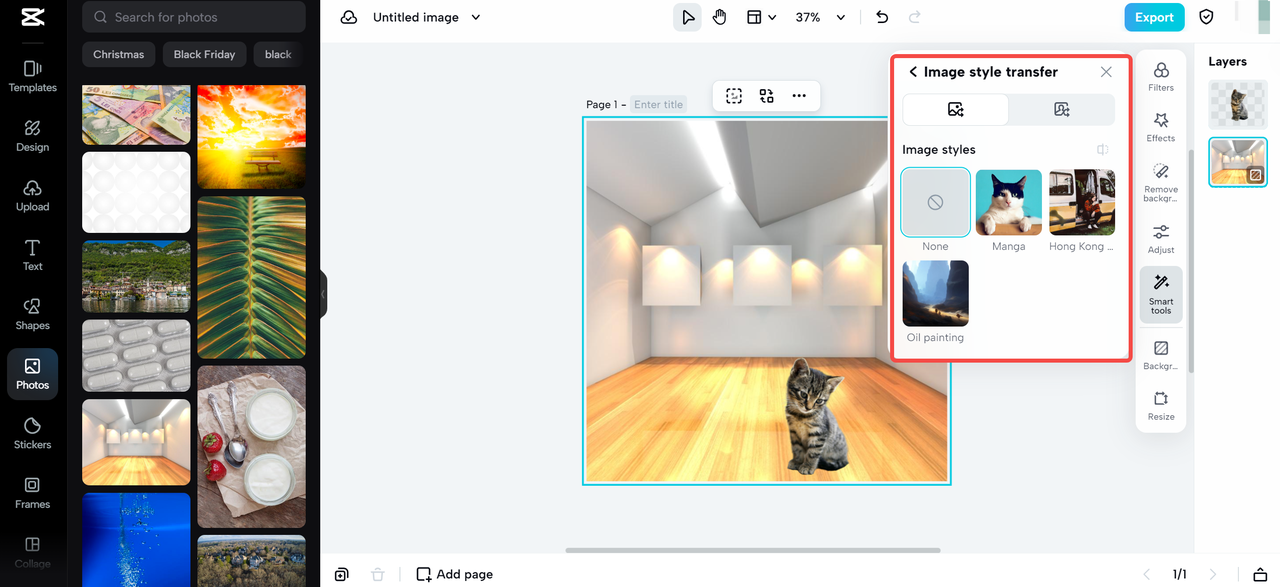The image size is (1280, 587).
Task: Click the delete page trash icon
Action: pyautogui.click(x=377, y=574)
